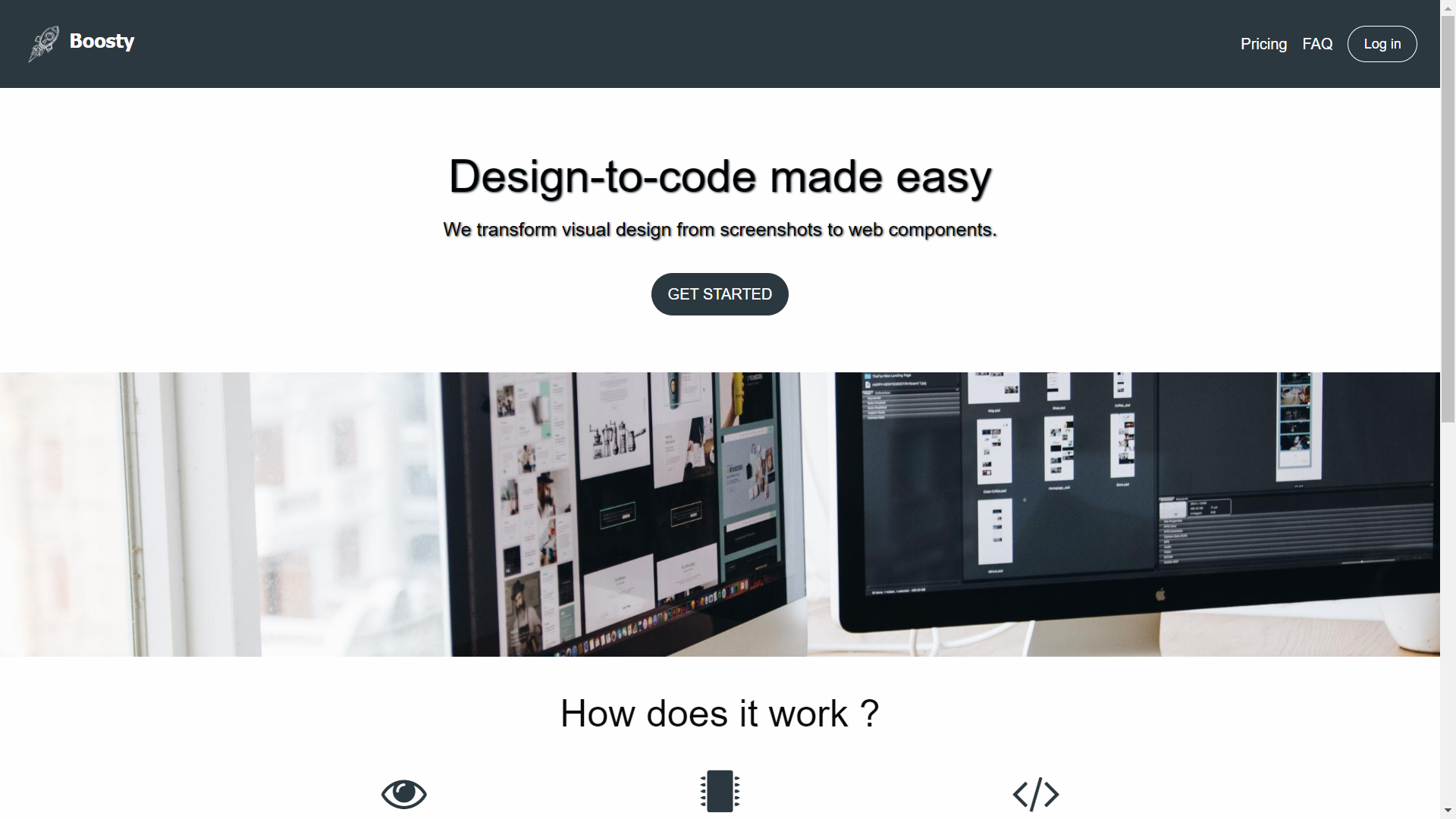Viewport: 1456px width, 819px height.
Task: Open the Pricing page
Action: point(1263,44)
